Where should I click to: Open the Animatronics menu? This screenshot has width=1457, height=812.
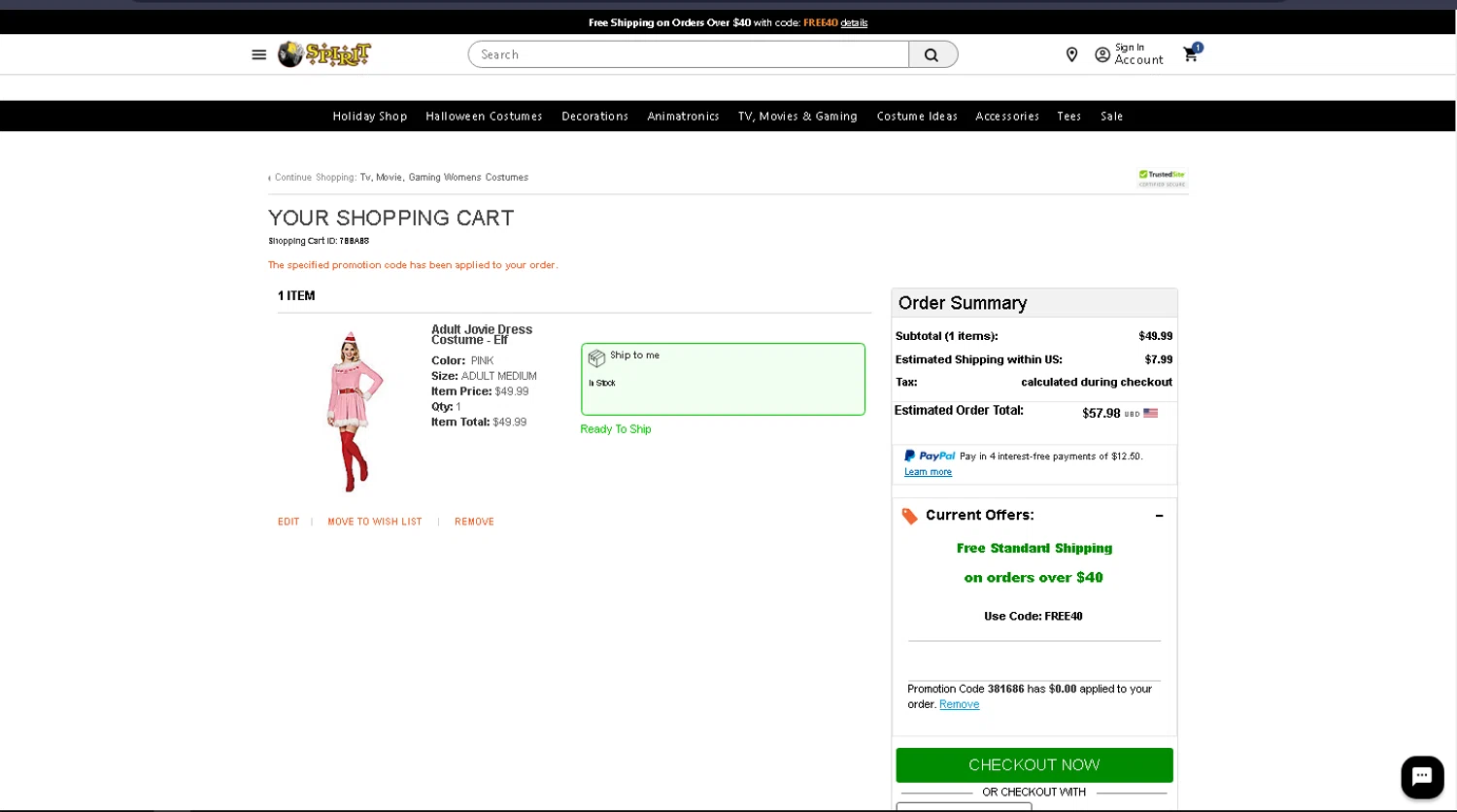(x=683, y=116)
